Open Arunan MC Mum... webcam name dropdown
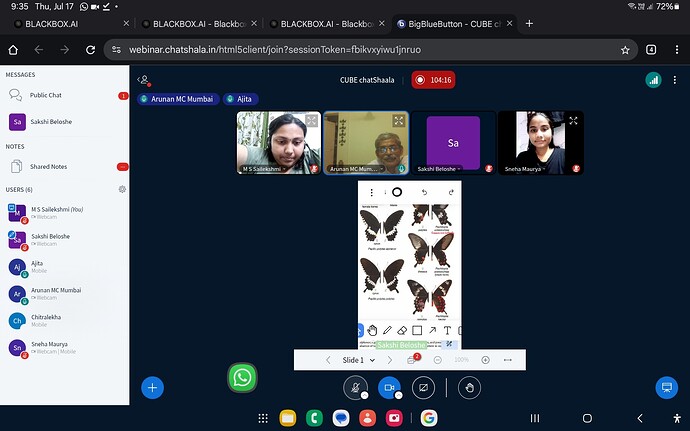690x431 pixels. [356, 169]
